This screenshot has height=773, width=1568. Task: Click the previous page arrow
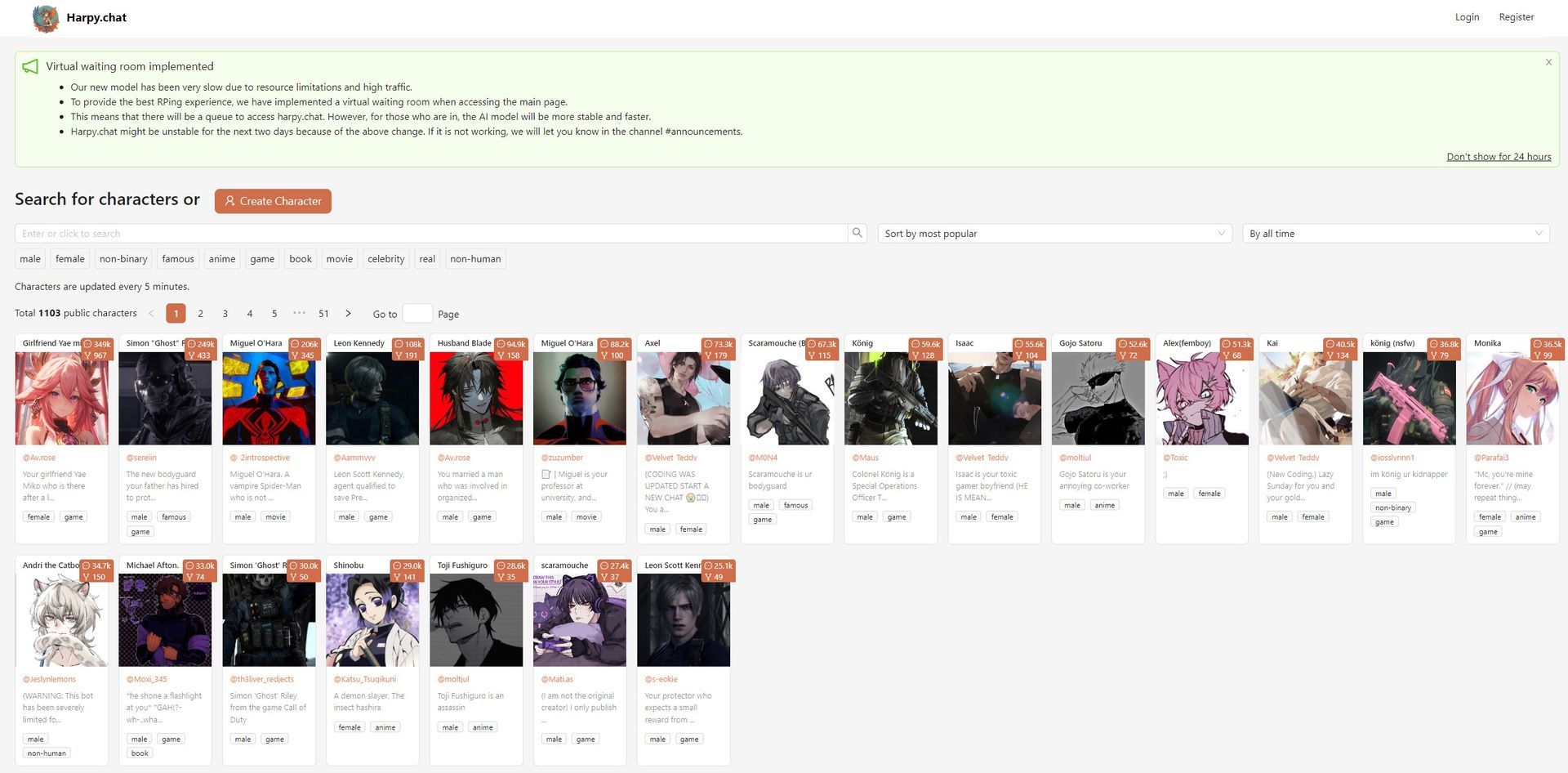pyautogui.click(x=151, y=313)
